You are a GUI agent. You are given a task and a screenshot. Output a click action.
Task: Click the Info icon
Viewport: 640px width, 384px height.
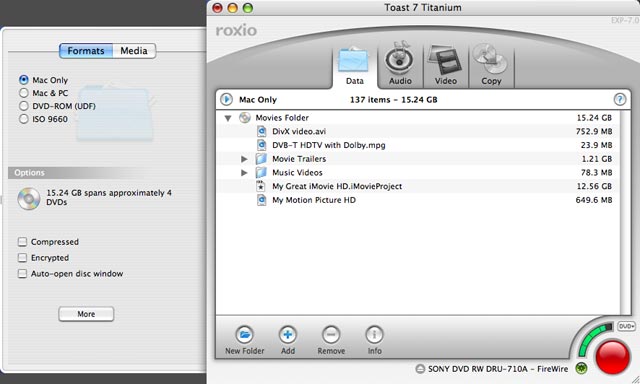pos(374,335)
